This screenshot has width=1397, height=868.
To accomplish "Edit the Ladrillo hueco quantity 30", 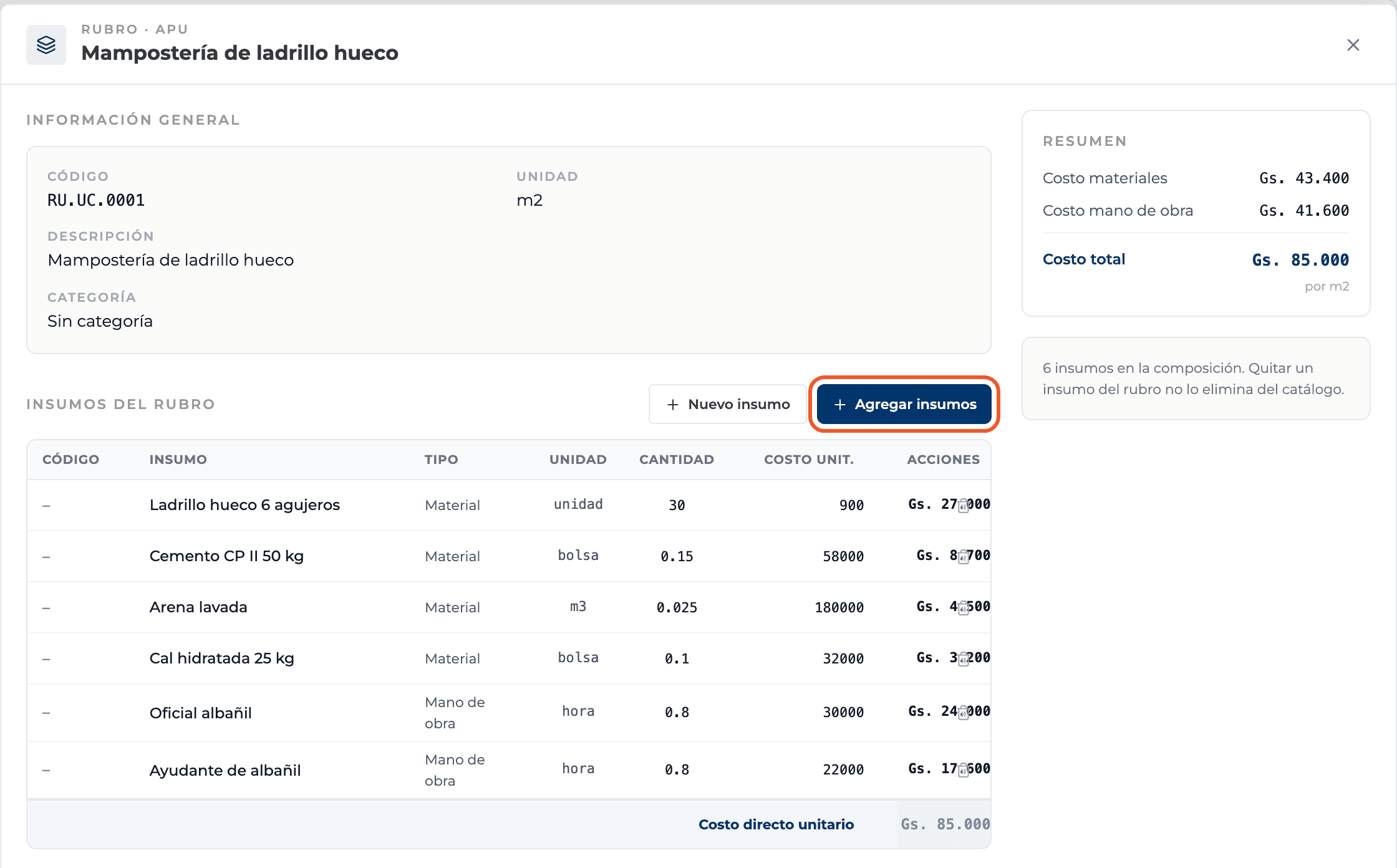I will (x=677, y=505).
